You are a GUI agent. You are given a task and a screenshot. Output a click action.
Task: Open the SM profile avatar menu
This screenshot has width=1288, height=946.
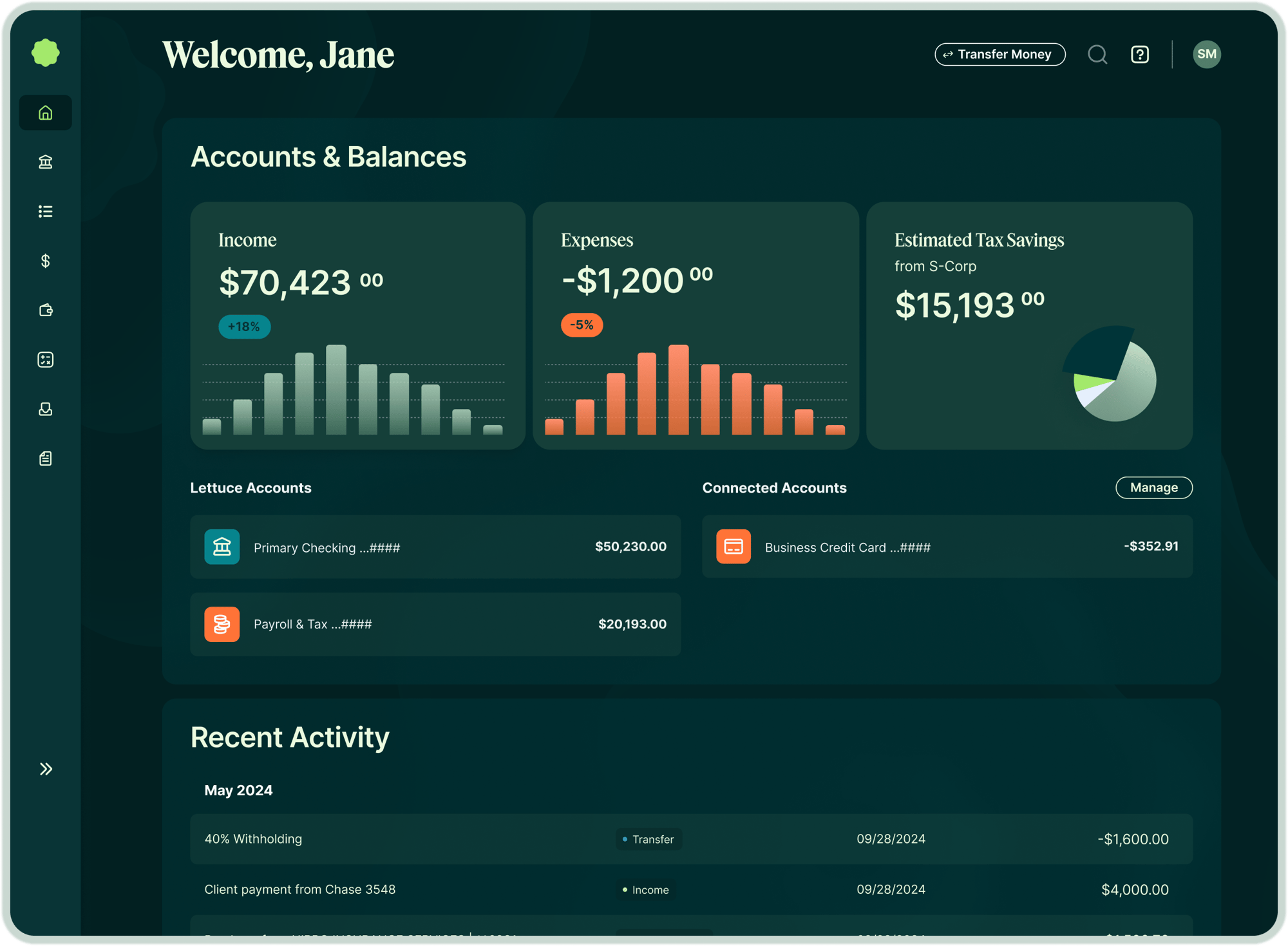tap(1207, 54)
